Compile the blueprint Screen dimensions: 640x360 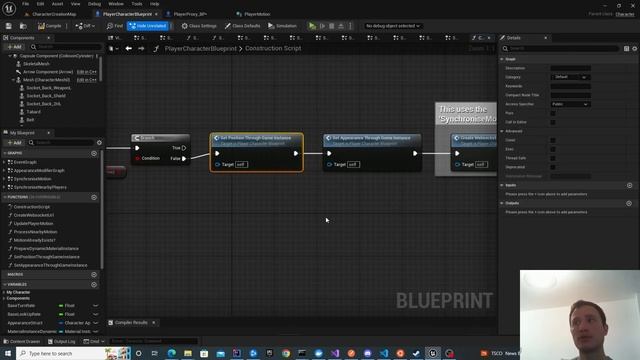coord(49,26)
